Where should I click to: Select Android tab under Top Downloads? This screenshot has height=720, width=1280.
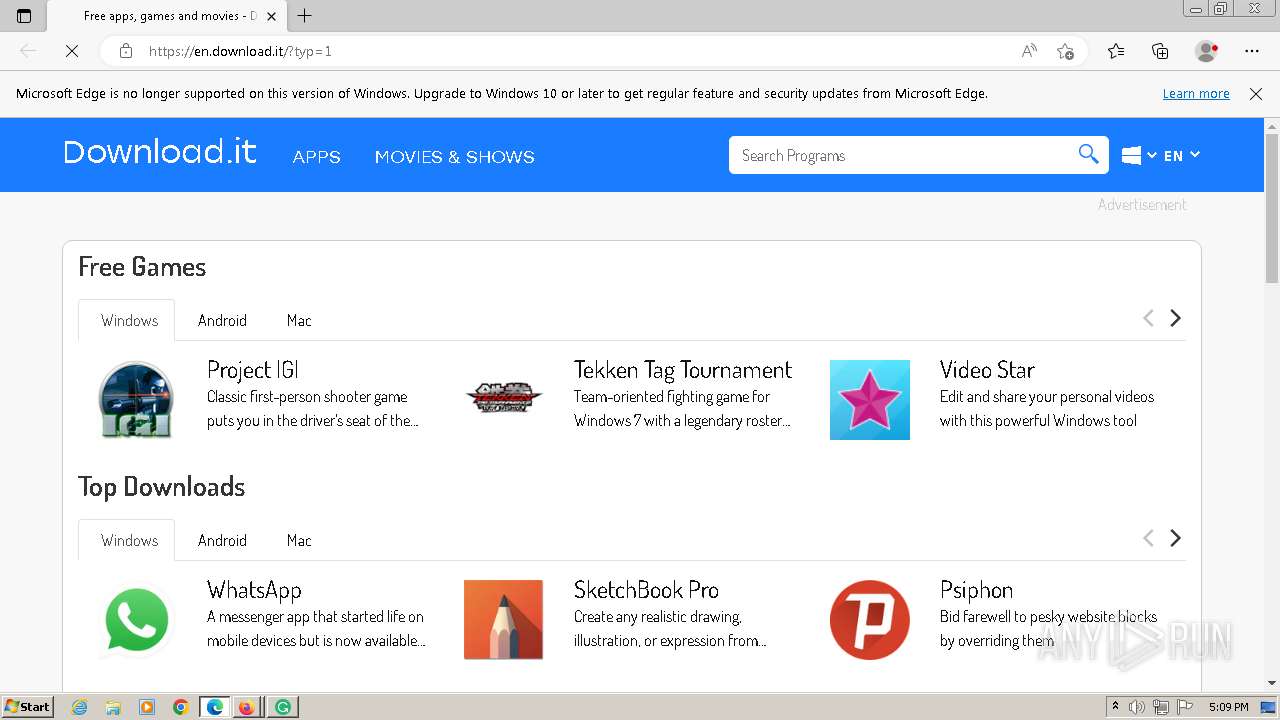coord(222,540)
